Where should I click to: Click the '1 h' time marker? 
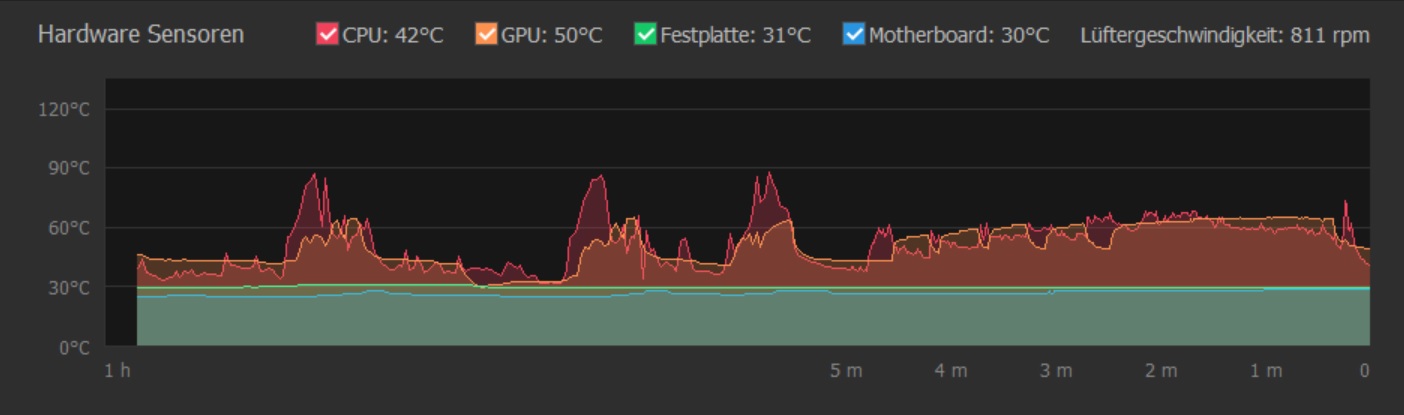pyautogui.click(x=118, y=371)
